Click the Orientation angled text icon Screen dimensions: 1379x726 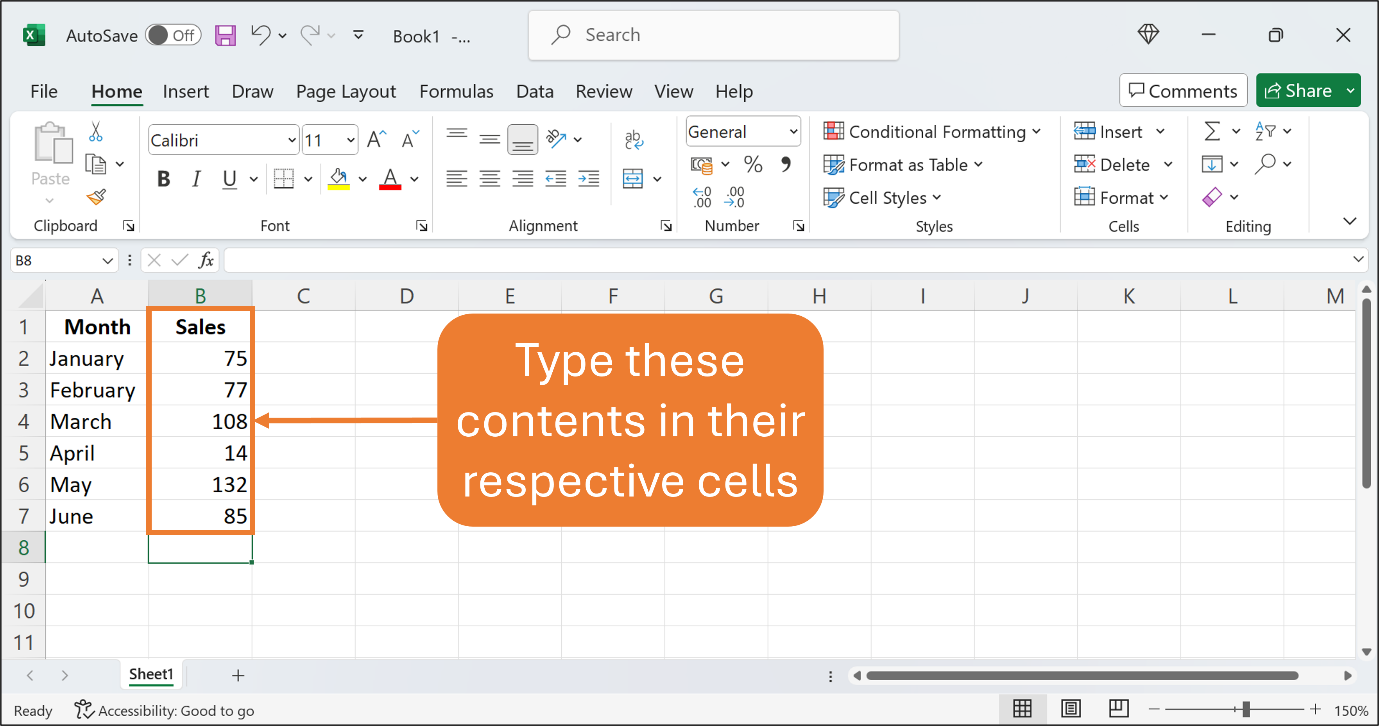point(557,138)
